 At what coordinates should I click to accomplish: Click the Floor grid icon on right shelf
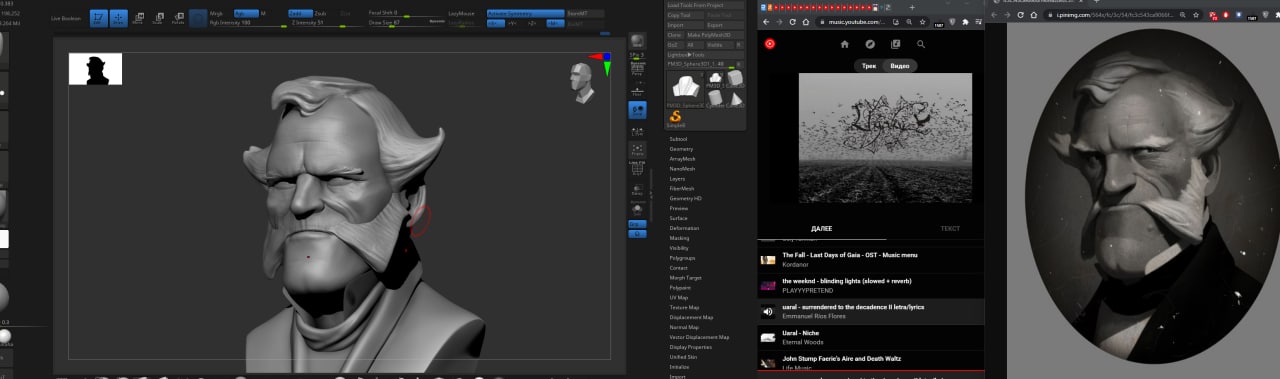tap(637, 91)
